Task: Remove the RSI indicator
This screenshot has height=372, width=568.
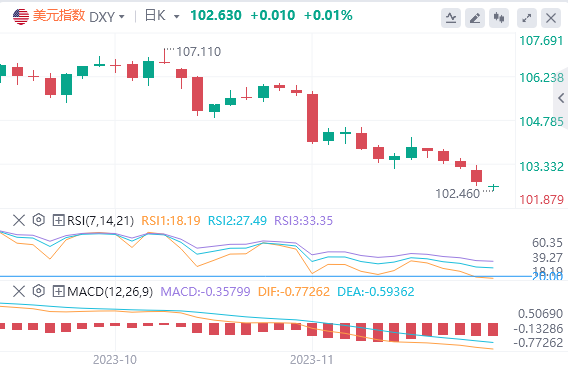Action: pyautogui.click(x=19, y=220)
